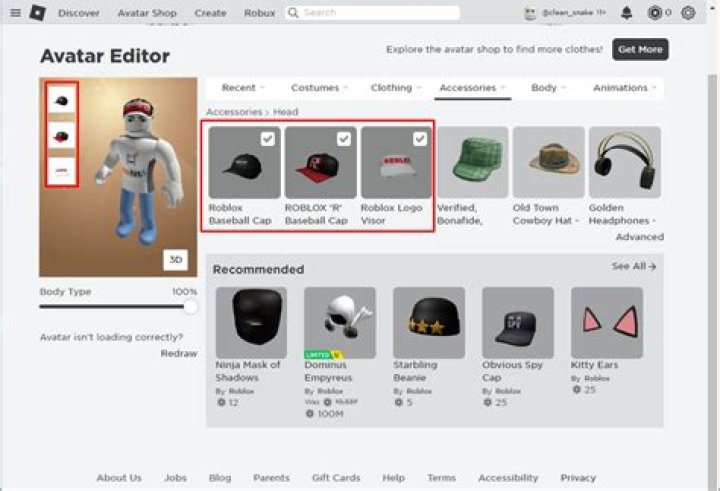Select the Old Town Cowboy Hat
This screenshot has height=491, width=720.
548,162
